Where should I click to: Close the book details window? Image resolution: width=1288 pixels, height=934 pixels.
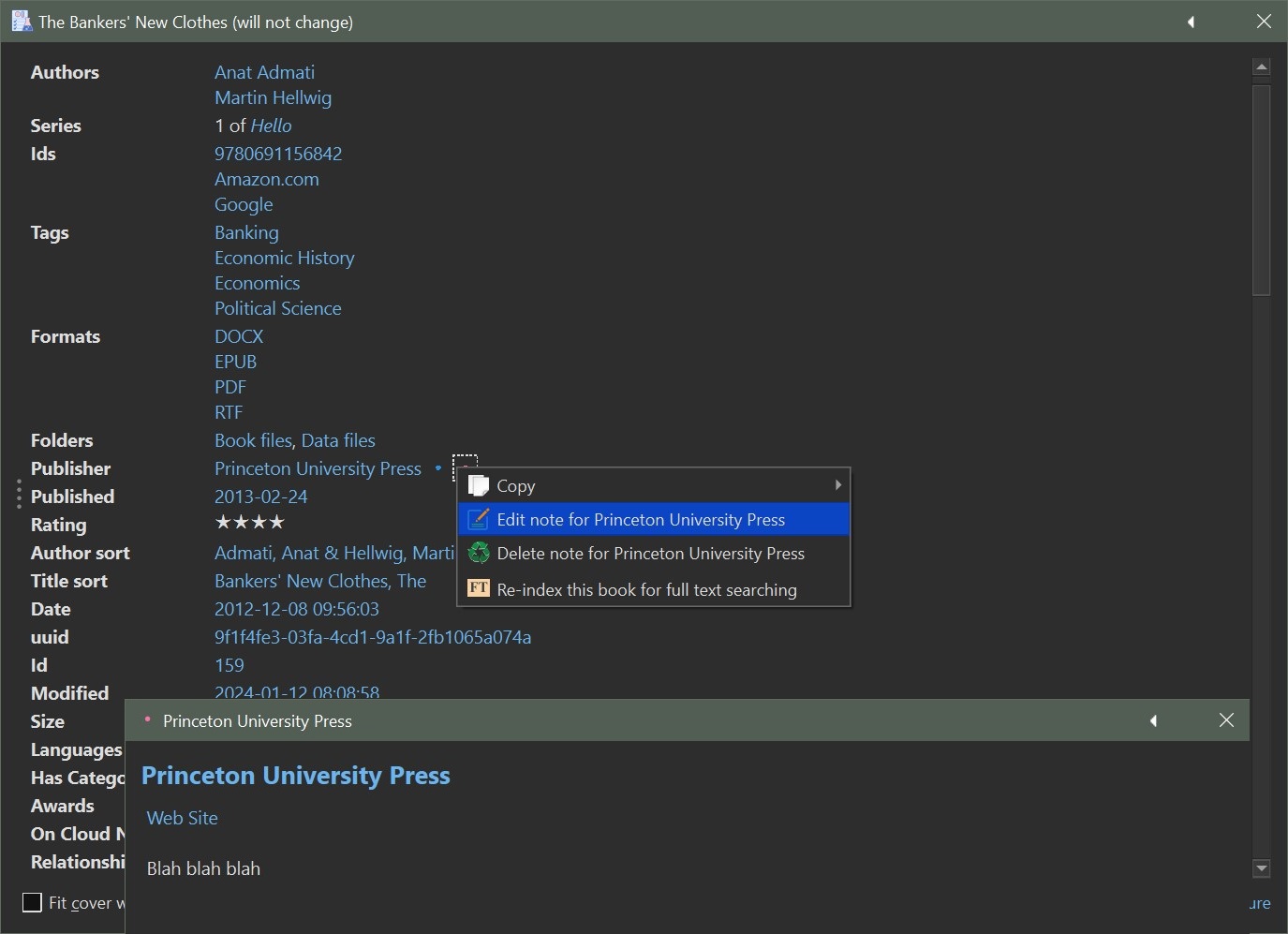(1264, 22)
